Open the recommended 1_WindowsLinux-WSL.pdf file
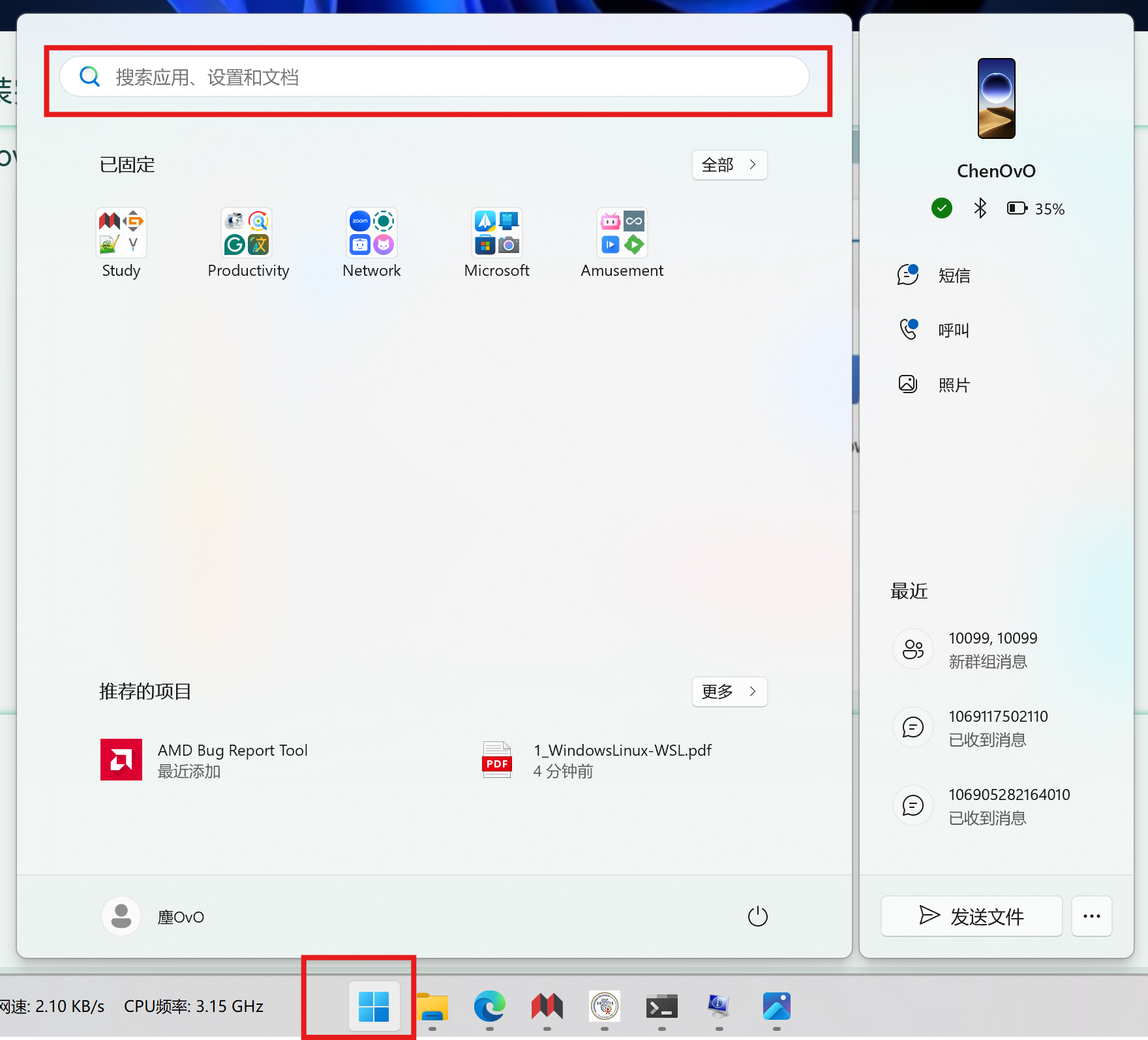This screenshot has height=1040, width=1148. click(621, 760)
